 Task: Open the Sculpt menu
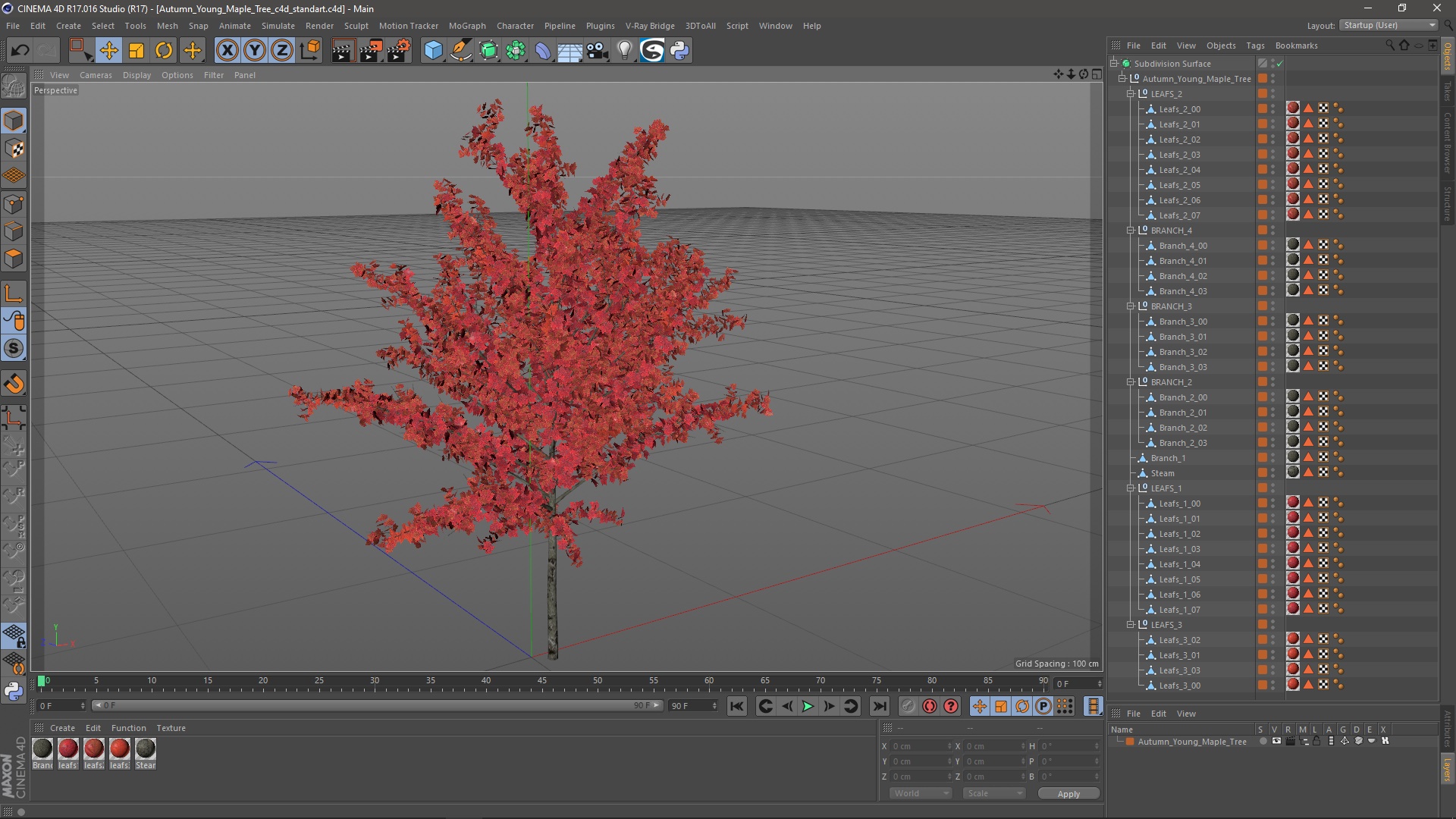356,26
